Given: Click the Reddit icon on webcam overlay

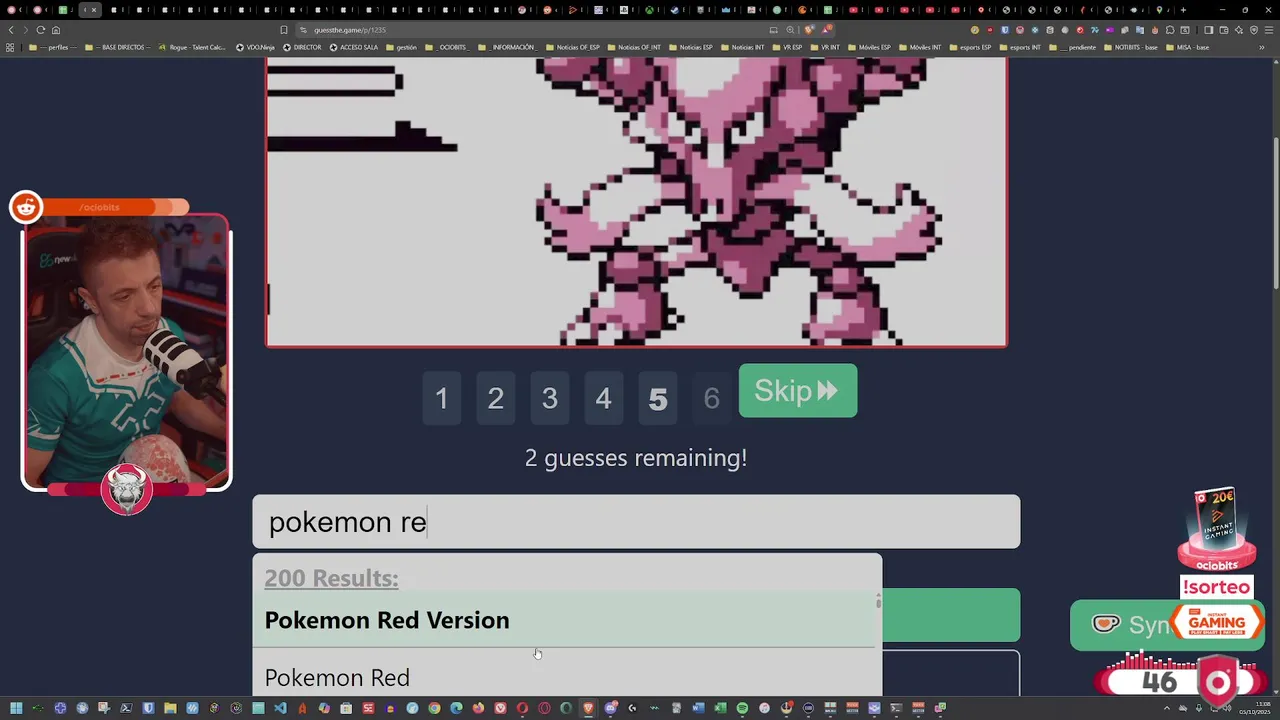Looking at the screenshot, I should [x=26, y=207].
